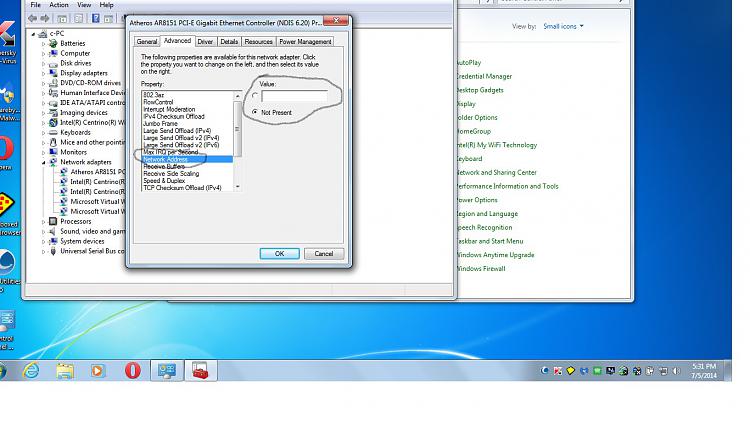750x422 pixels.
Task: Open Windows Anytime Upgrade link
Action: [x=495, y=255]
